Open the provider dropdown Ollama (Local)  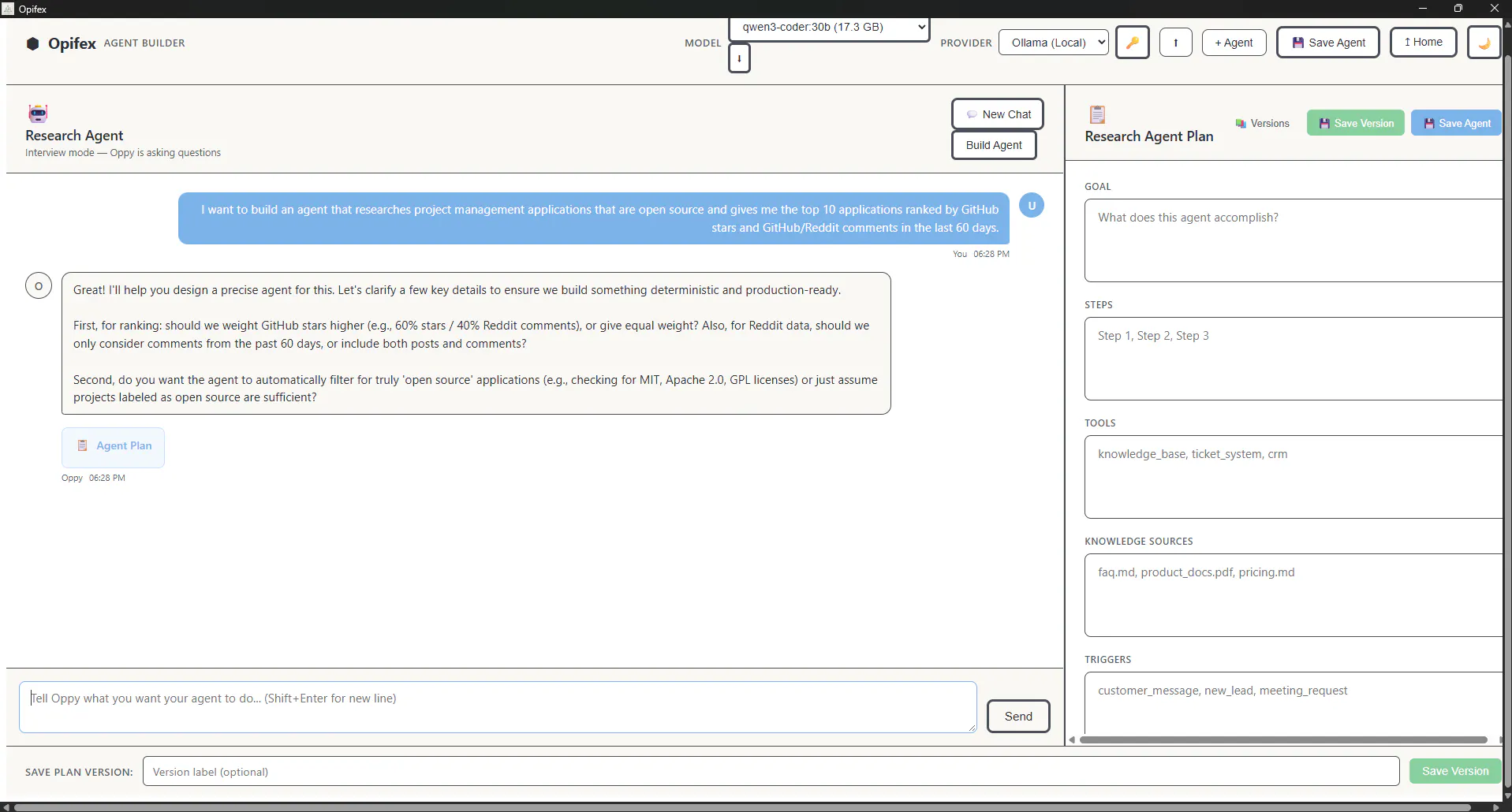point(1053,43)
